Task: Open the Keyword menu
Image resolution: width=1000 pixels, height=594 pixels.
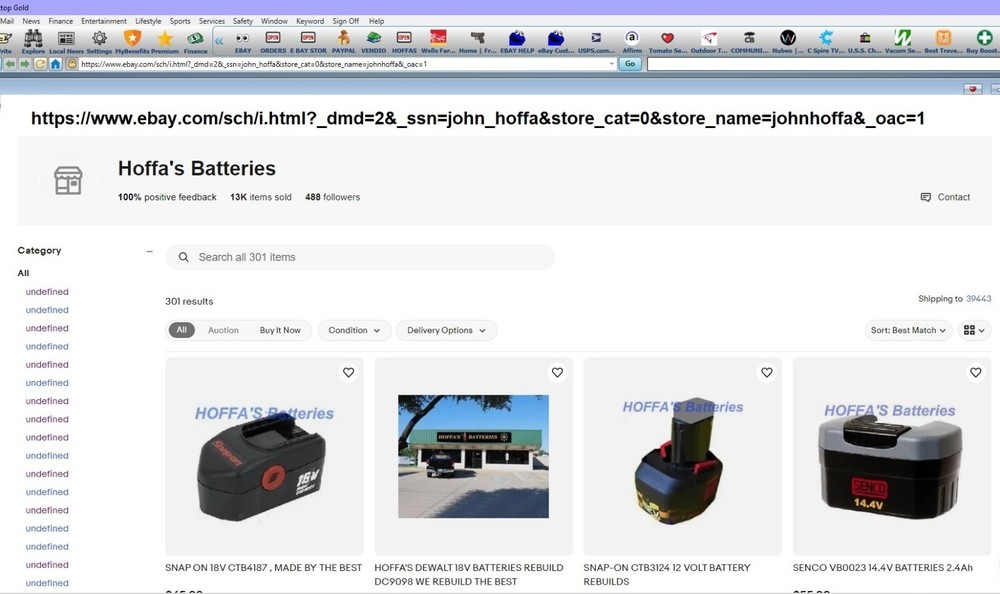Action: coord(310,21)
